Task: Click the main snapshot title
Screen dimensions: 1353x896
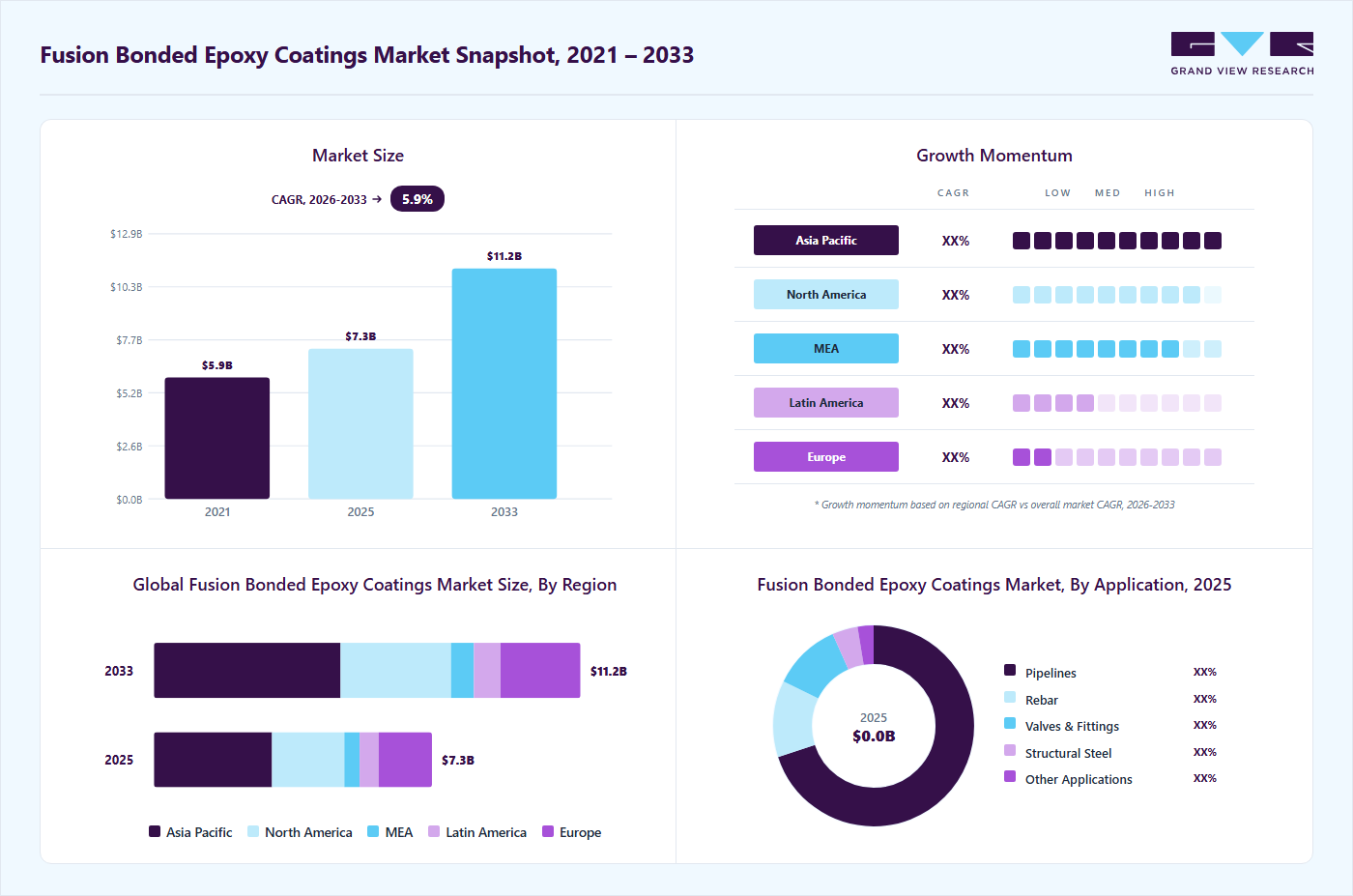Action: click(x=367, y=55)
